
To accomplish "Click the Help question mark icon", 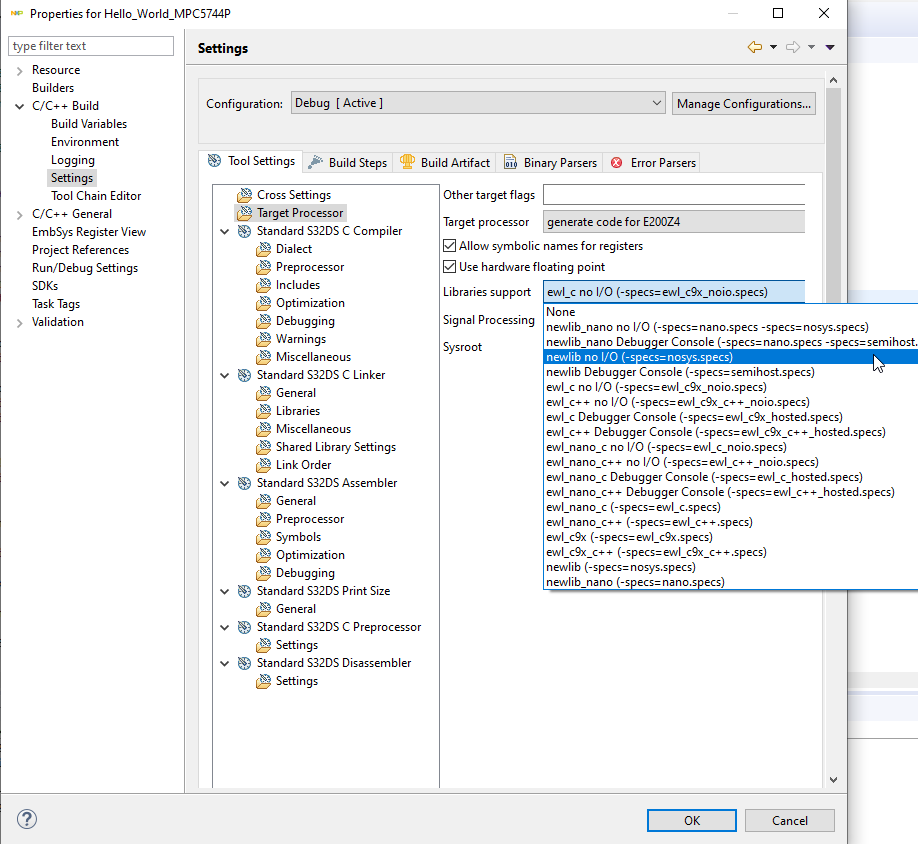I will (x=27, y=819).
